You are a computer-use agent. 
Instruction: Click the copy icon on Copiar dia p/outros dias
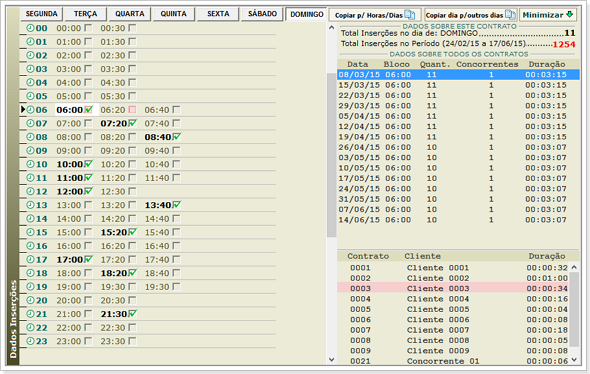point(510,15)
